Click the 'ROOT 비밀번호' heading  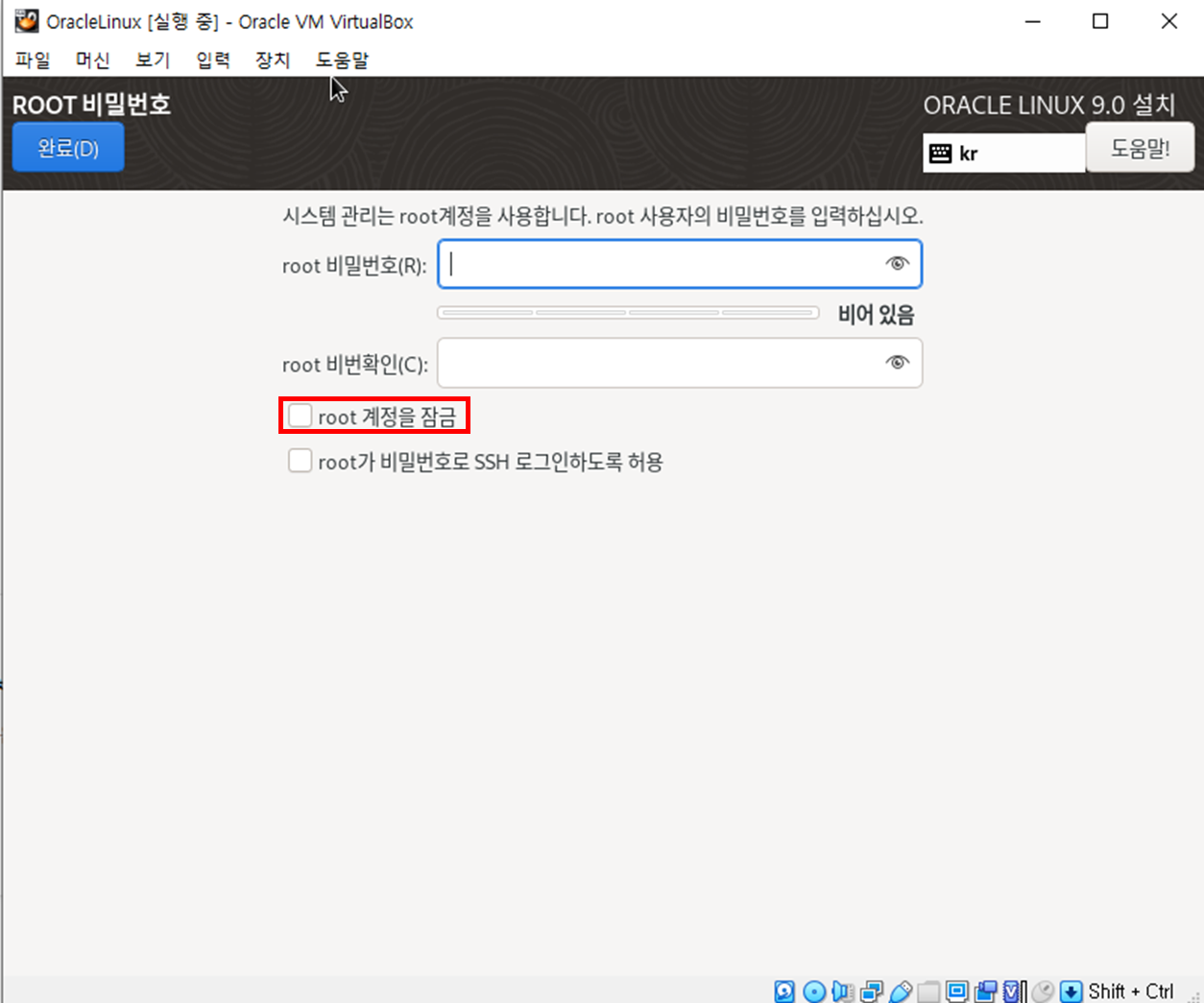(91, 104)
